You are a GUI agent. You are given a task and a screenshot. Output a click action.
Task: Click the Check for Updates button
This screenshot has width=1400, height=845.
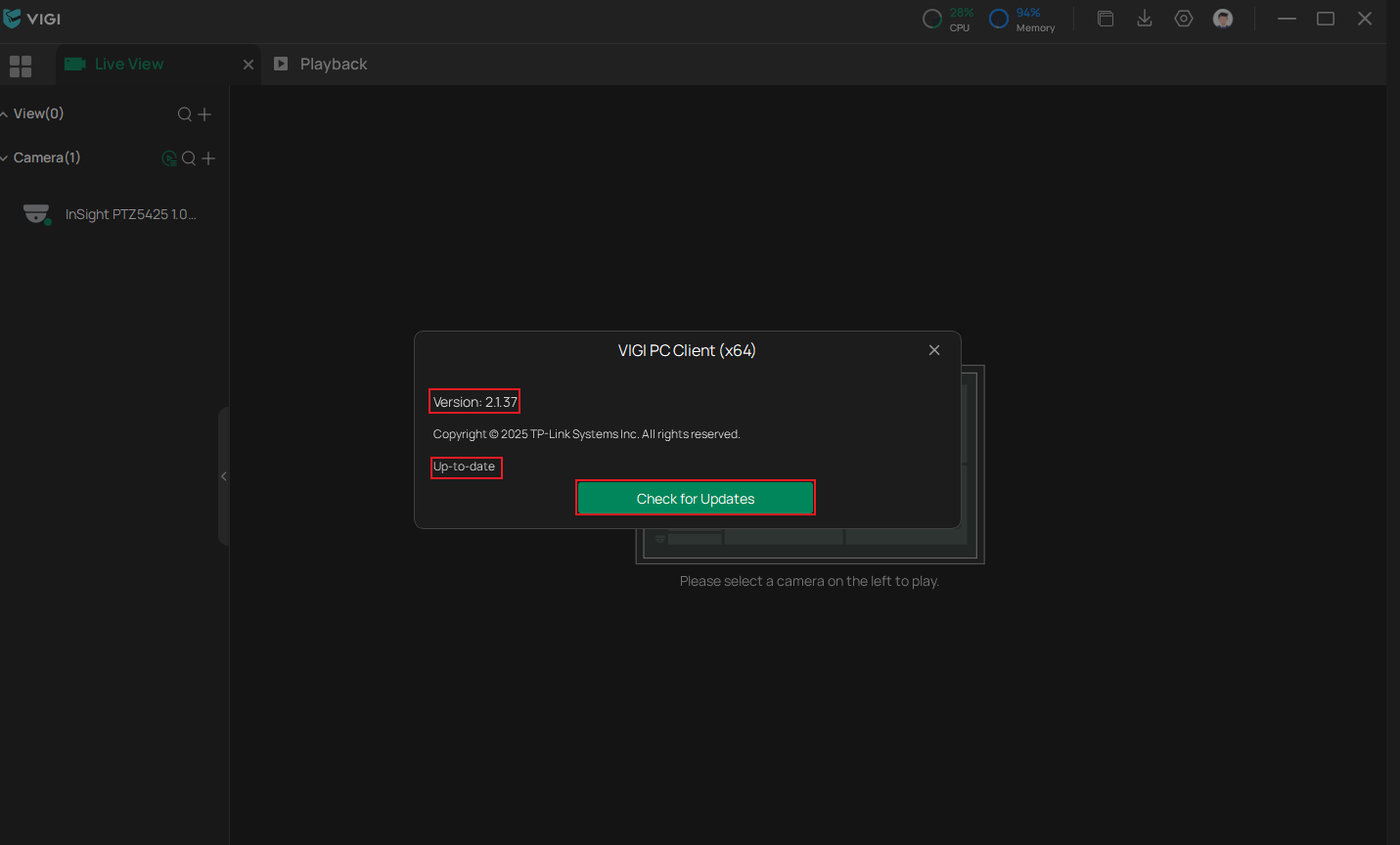(696, 498)
